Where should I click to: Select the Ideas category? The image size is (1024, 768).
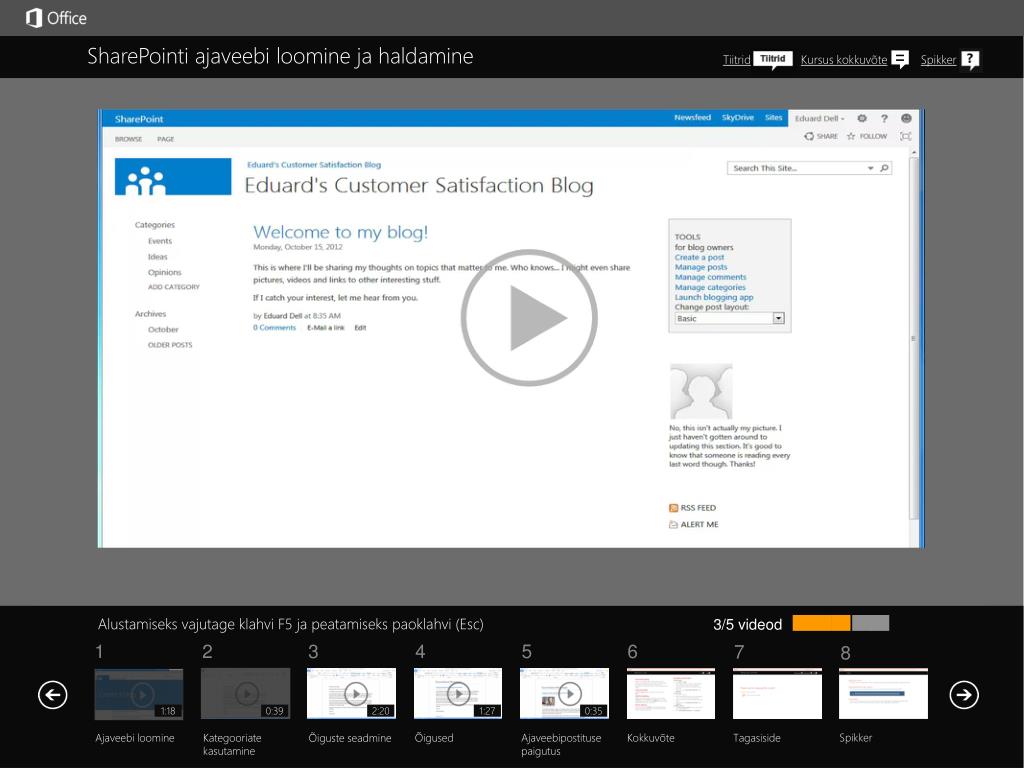157,257
